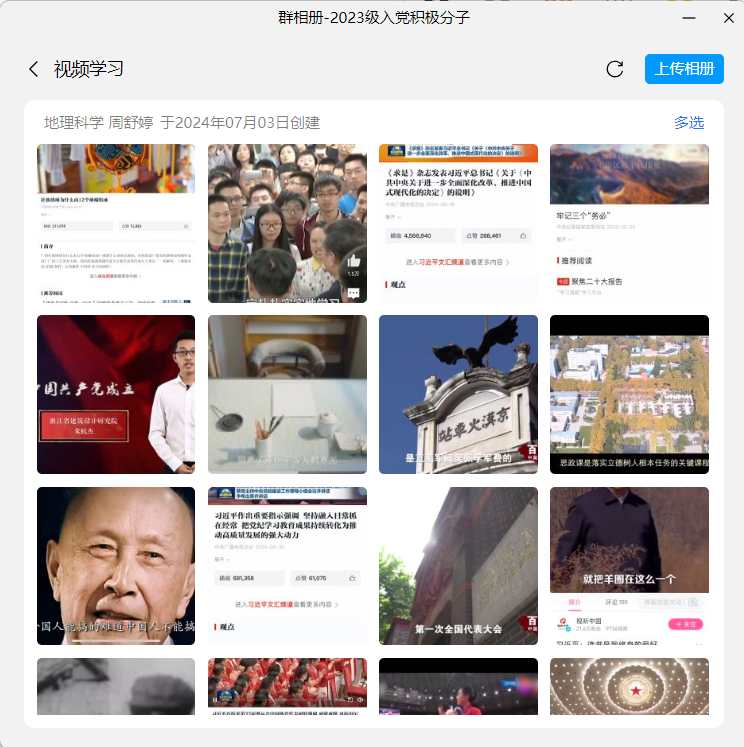Click the refresh album icon
The width and height of the screenshot is (744, 747).
615,69
